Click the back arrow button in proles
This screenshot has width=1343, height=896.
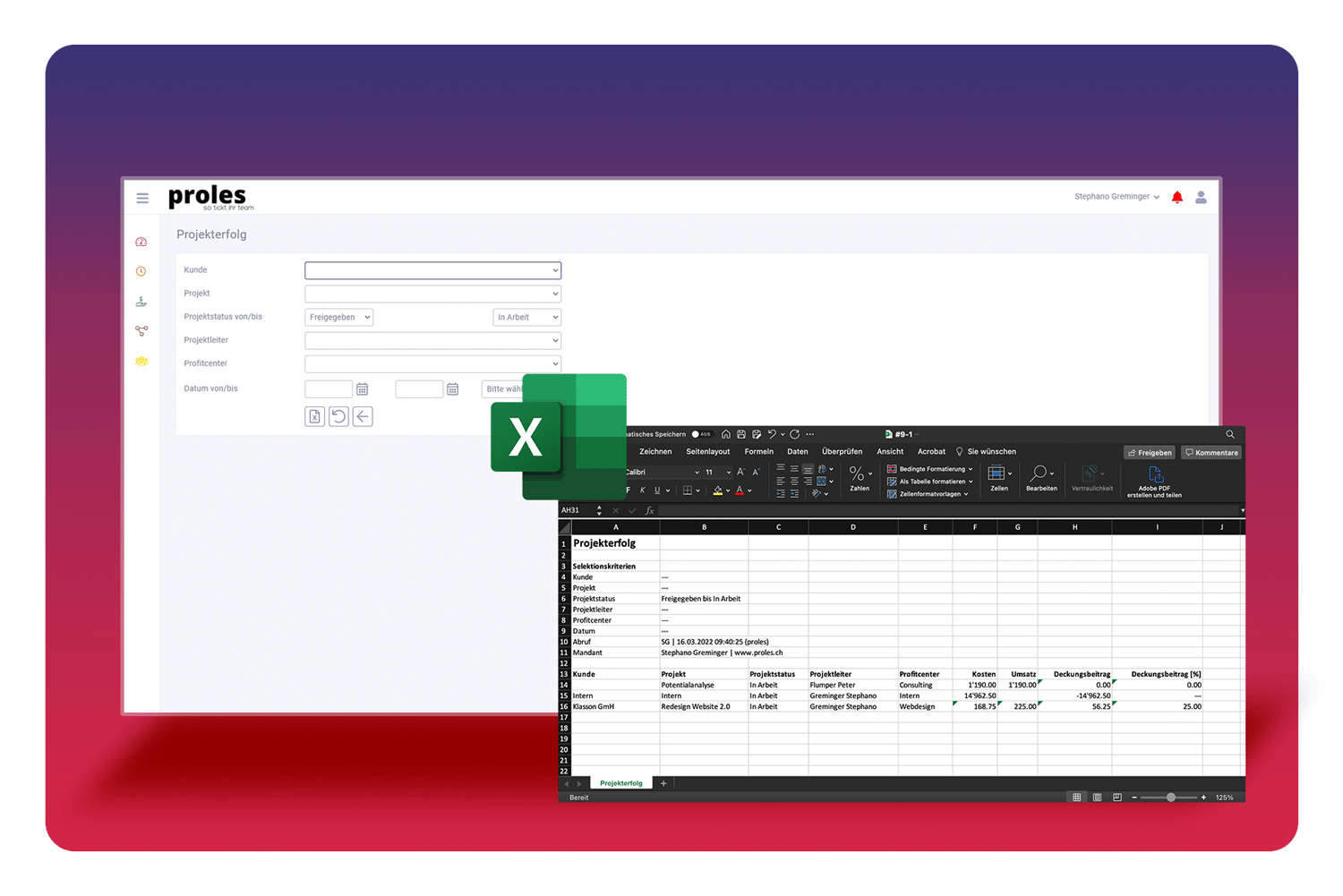pos(363,416)
